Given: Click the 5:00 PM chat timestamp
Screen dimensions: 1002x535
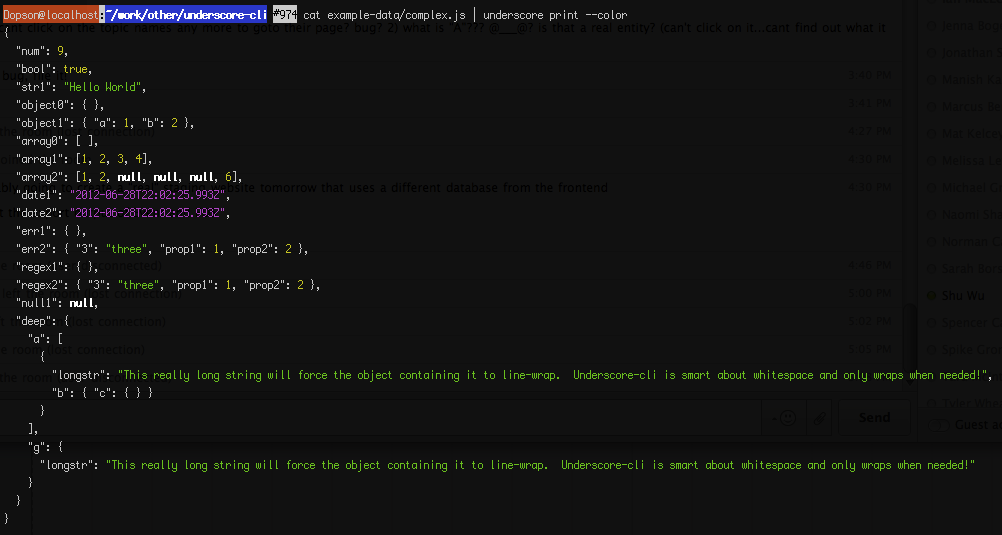Looking at the screenshot, I should [869, 293].
